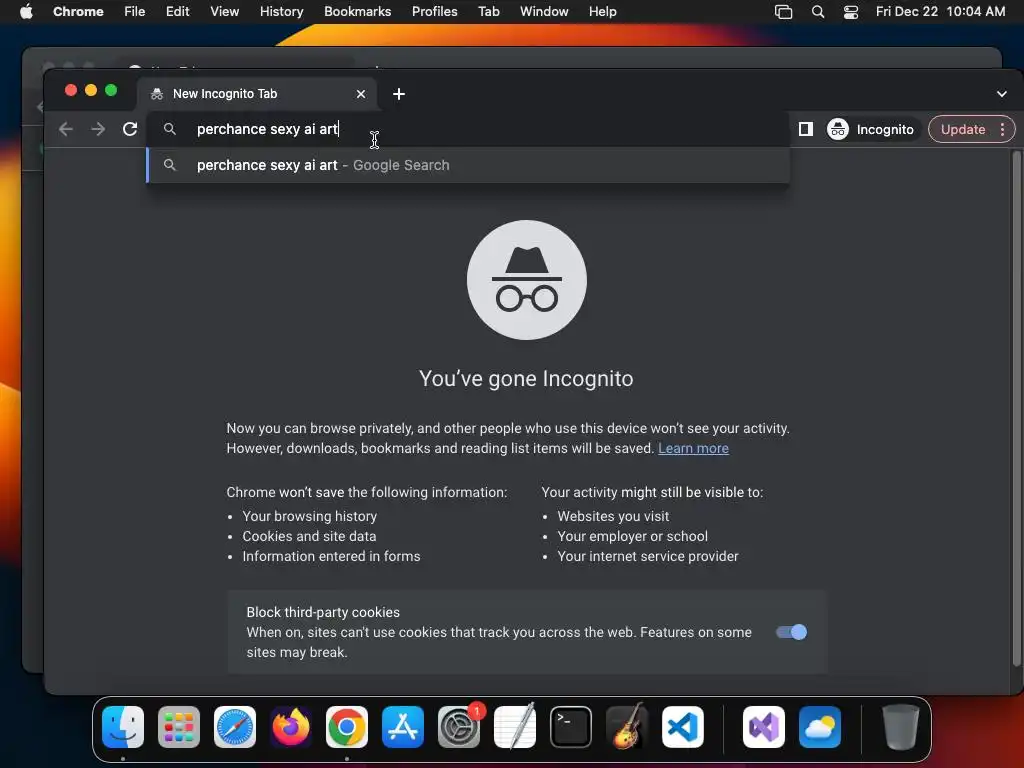Toggle Block third-party cookies switch
This screenshot has width=1024, height=768.
pyautogui.click(x=792, y=632)
